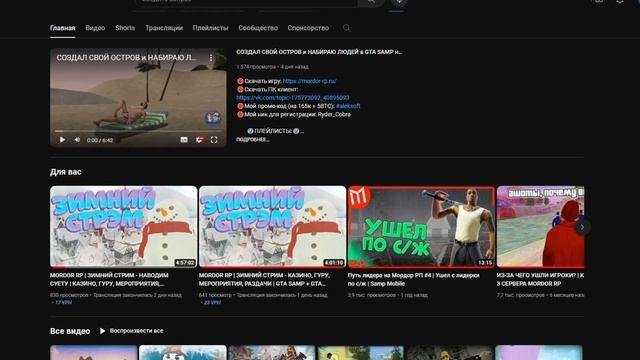Click the 13:15 duration badge
The height and width of the screenshot is (360, 640).
click(x=485, y=262)
